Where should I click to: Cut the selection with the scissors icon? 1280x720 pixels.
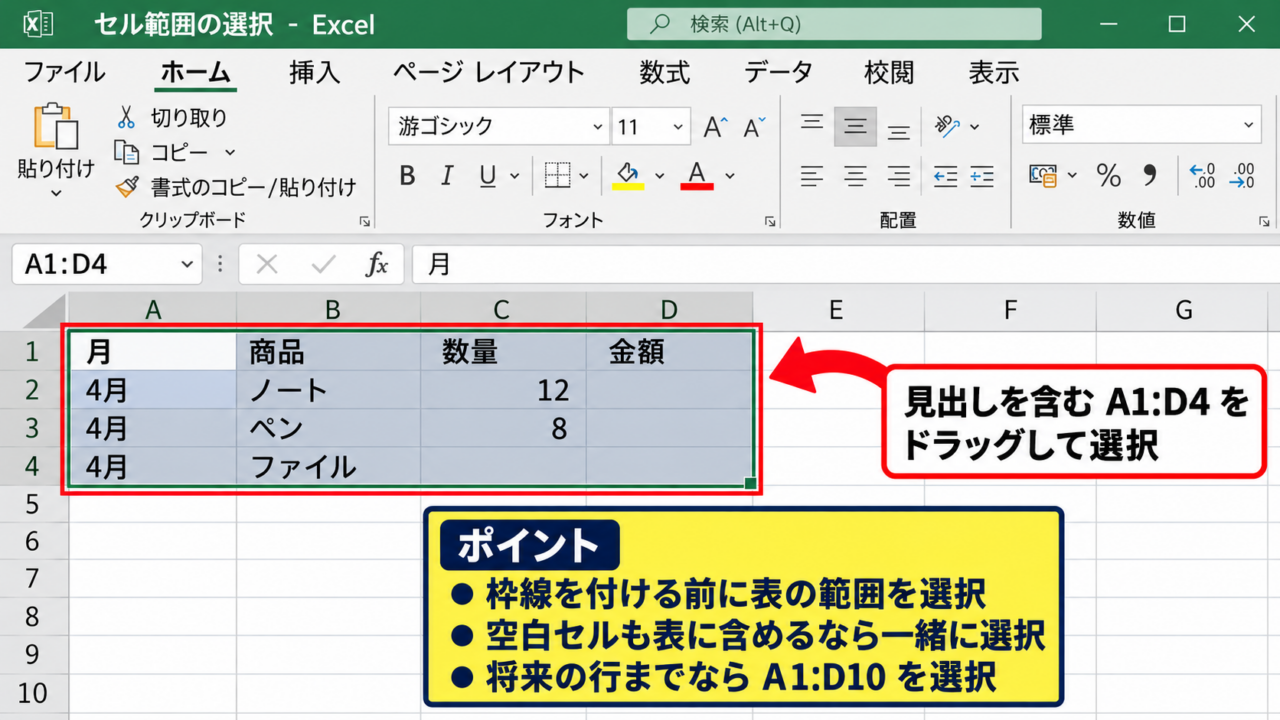[126, 118]
